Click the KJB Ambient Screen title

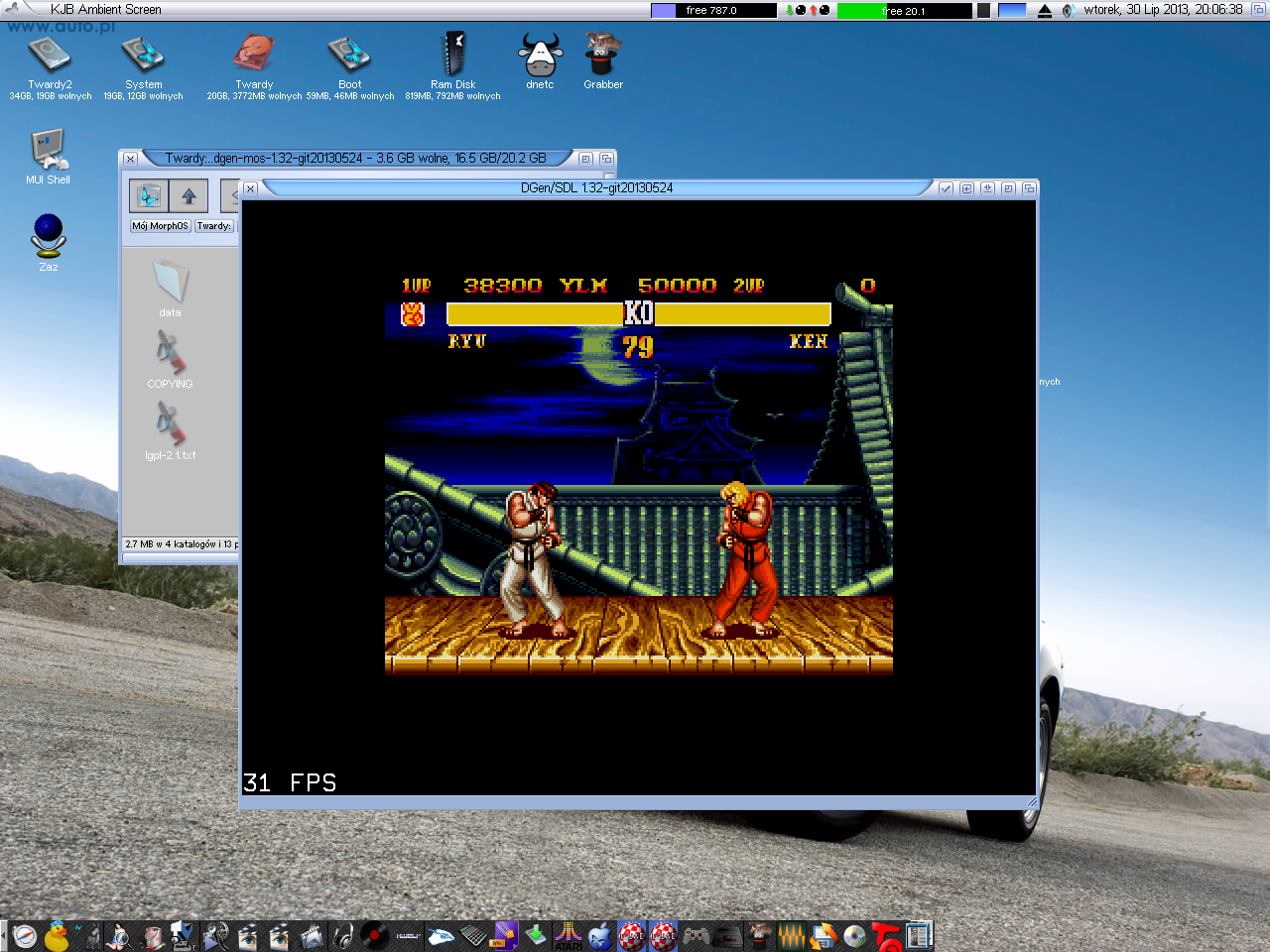(105, 9)
